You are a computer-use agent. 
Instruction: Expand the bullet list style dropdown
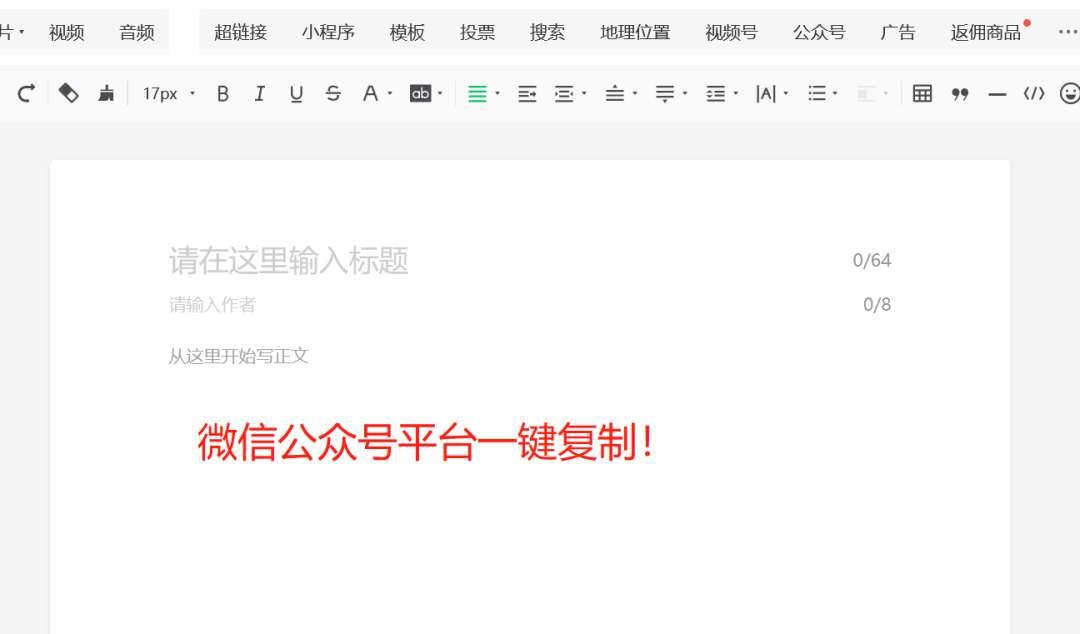click(x=835, y=94)
